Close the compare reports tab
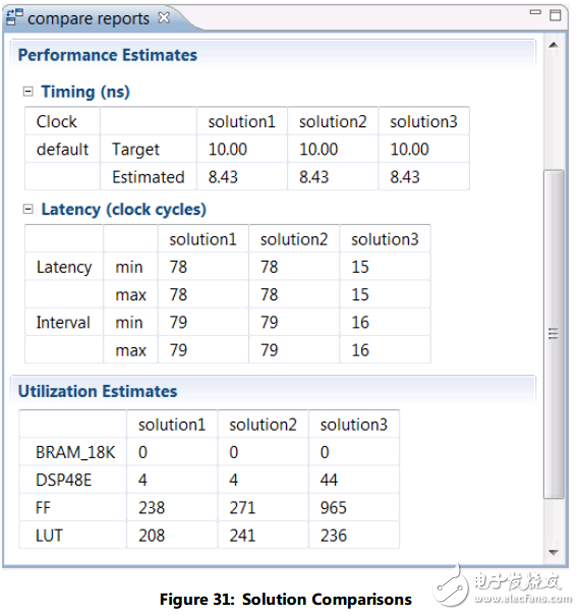This screenshot has height=615, width=580. click(x=164, y=18)
